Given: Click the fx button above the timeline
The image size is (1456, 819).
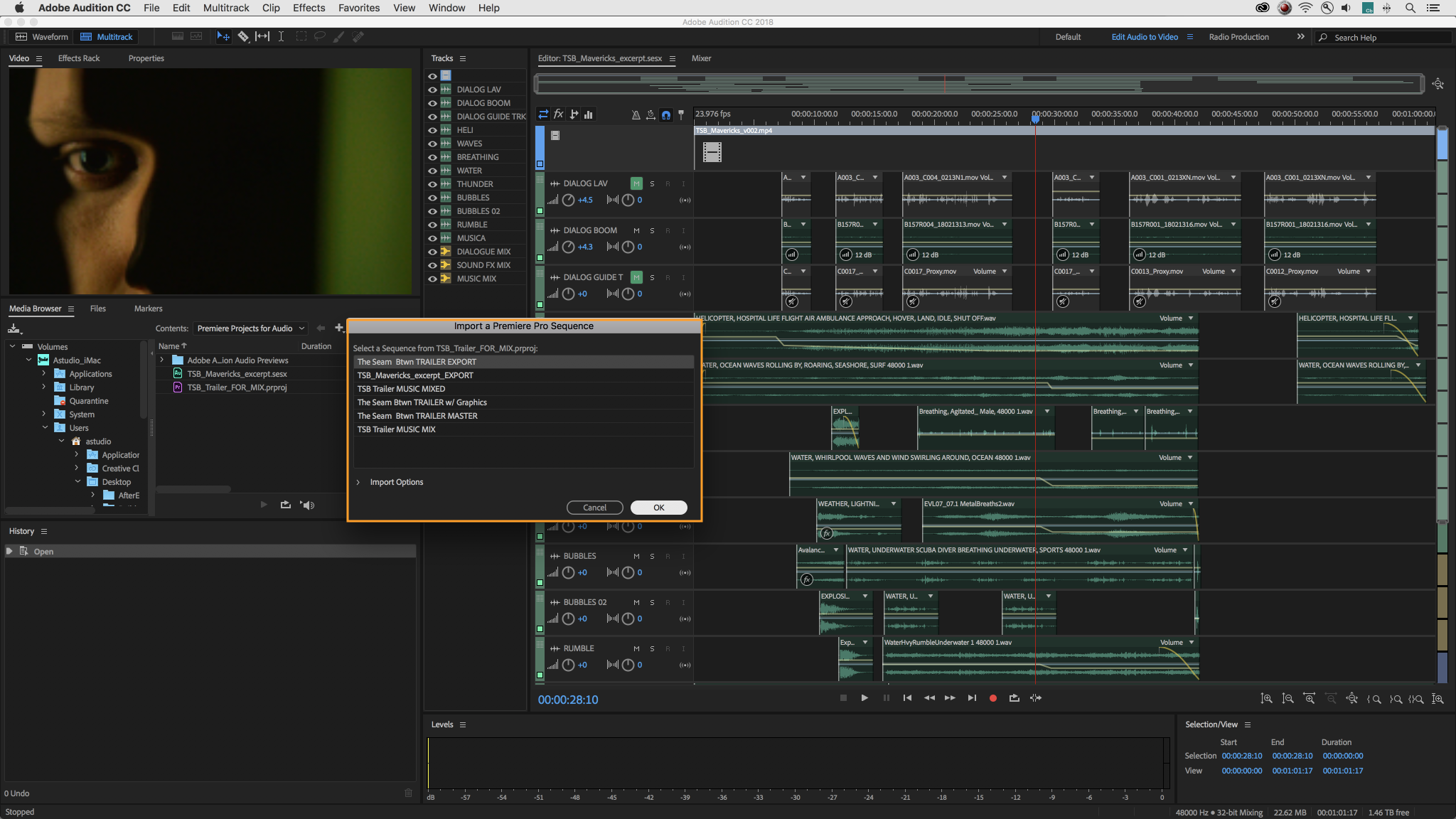Looking at the screenshot, I should pyautogui.click(x=559, y=114).
